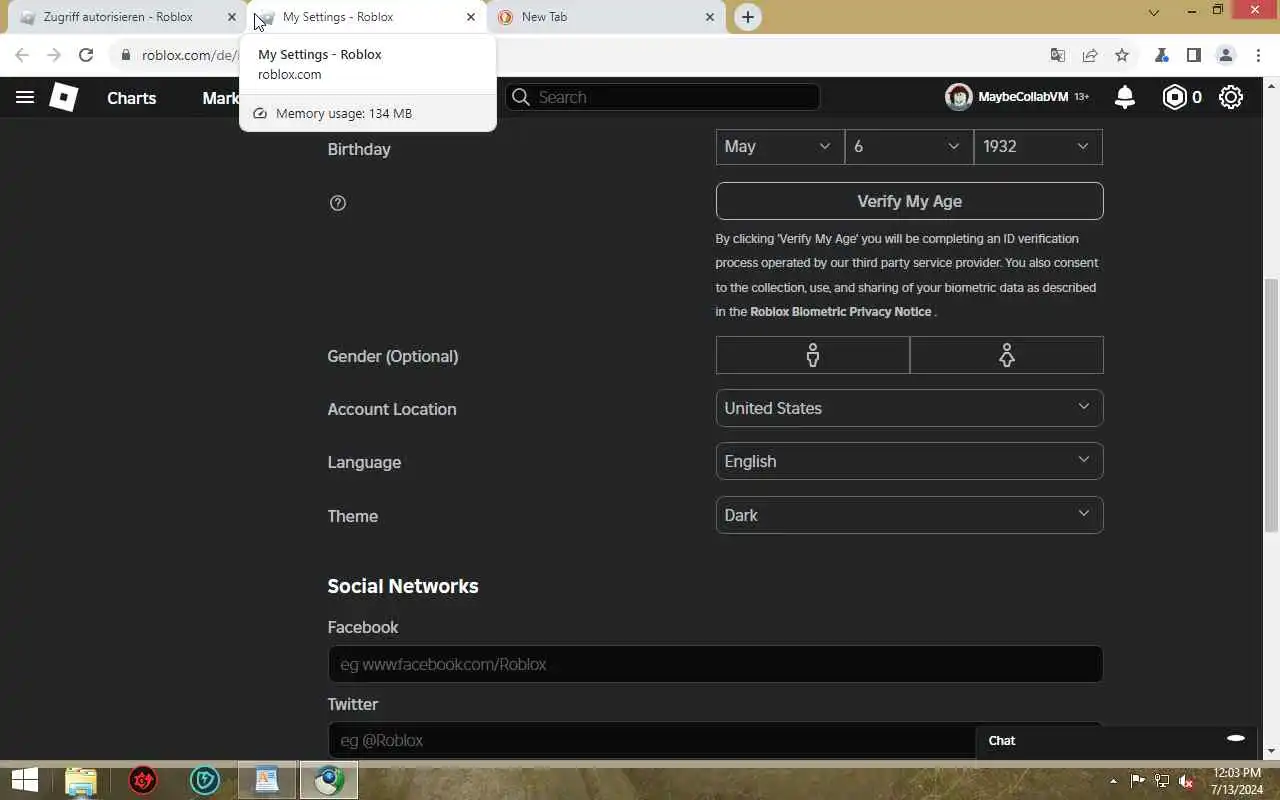The height and width of the screenshot is (800, 1280).
Task: Close the Zugriff autorisieren tab
Action: [231, 17]
